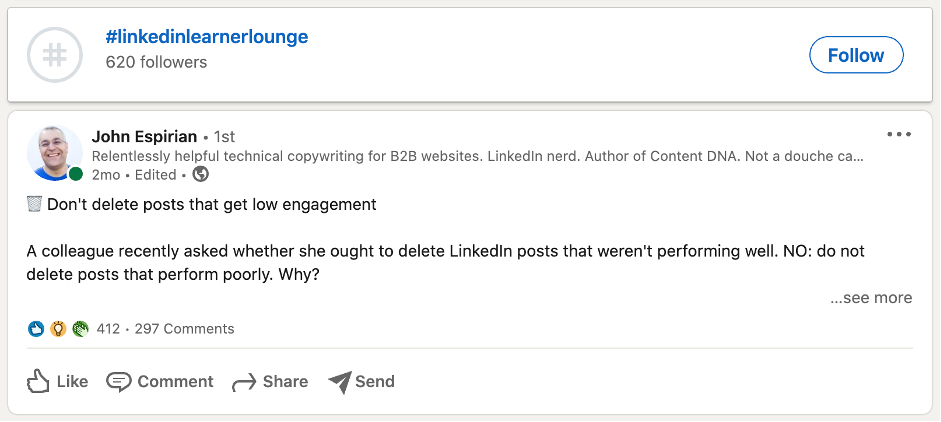Expand post with 'see more'
The width and height of the screenshot is (941, 422).
pos(871,297)
